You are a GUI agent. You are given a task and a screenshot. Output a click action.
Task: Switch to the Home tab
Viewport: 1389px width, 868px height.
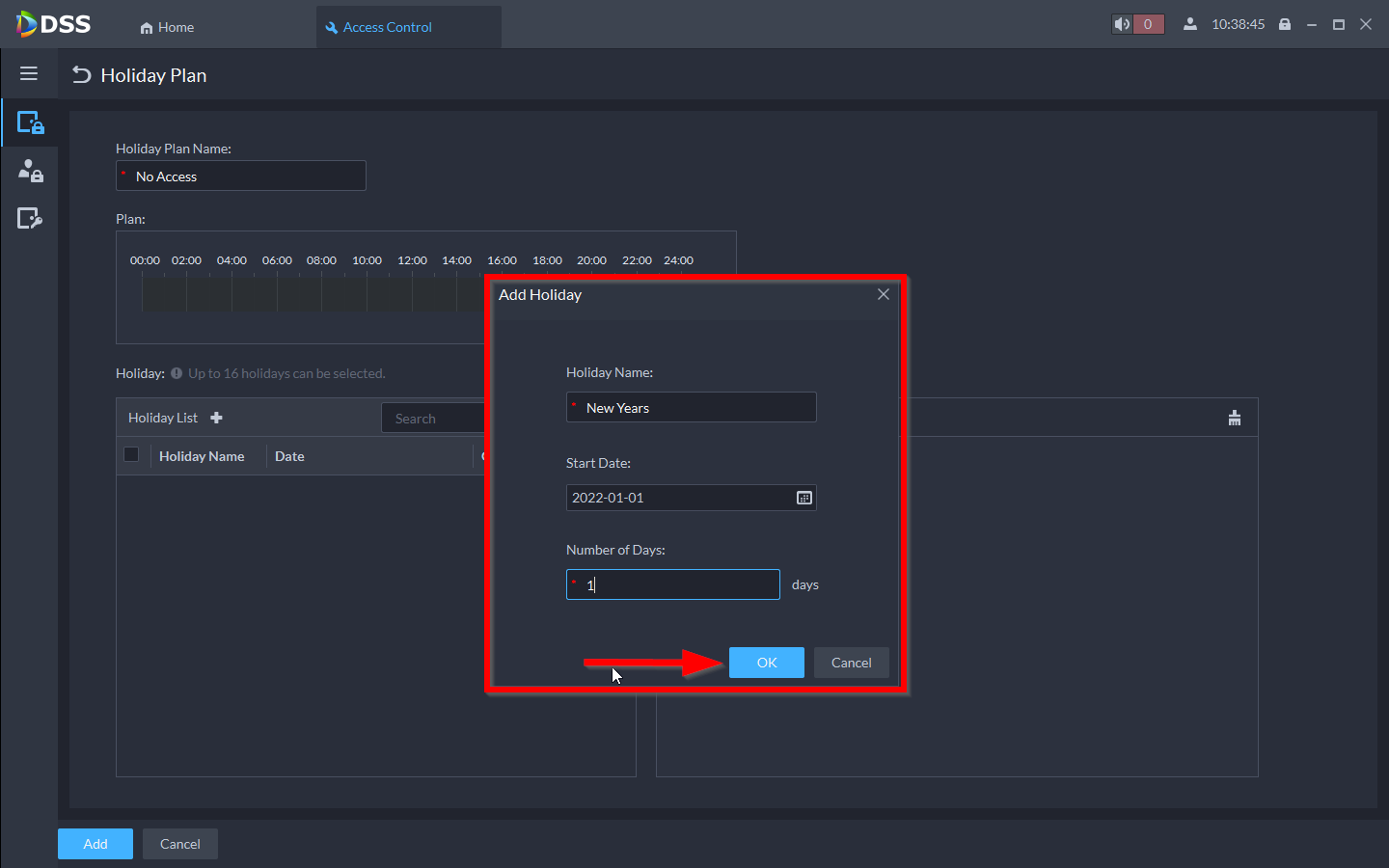pos(167,27)
